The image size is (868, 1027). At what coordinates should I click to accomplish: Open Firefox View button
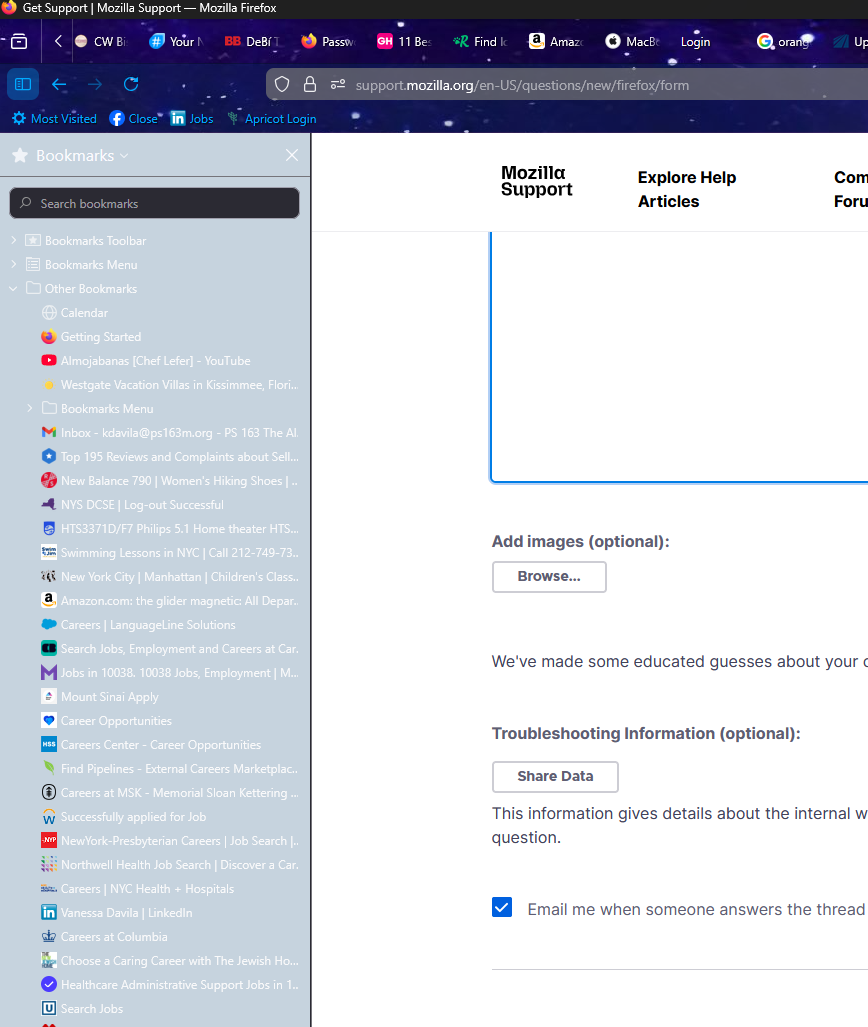coord(19,42)
